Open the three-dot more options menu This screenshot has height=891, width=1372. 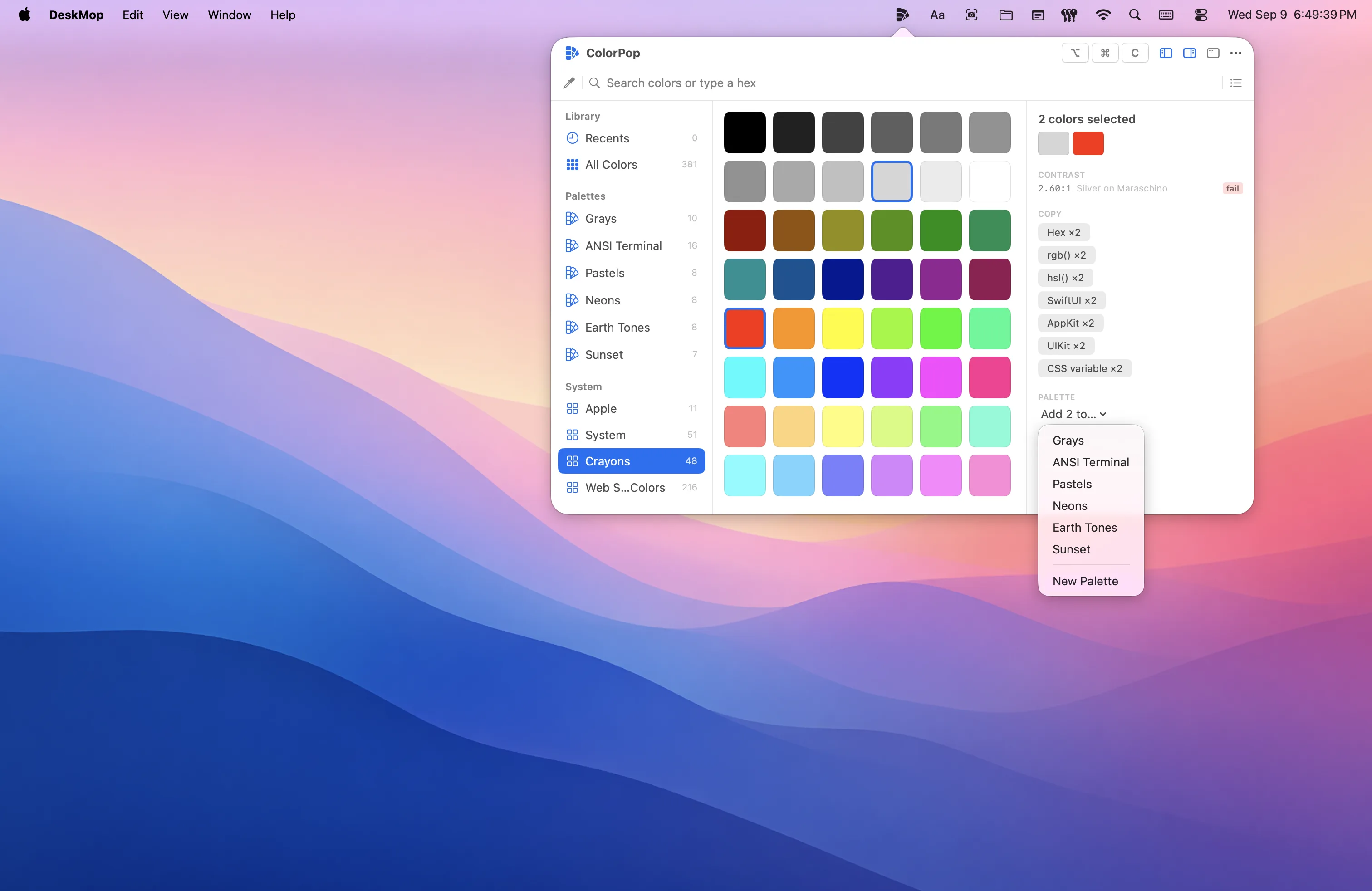(x=1236, y=53)
